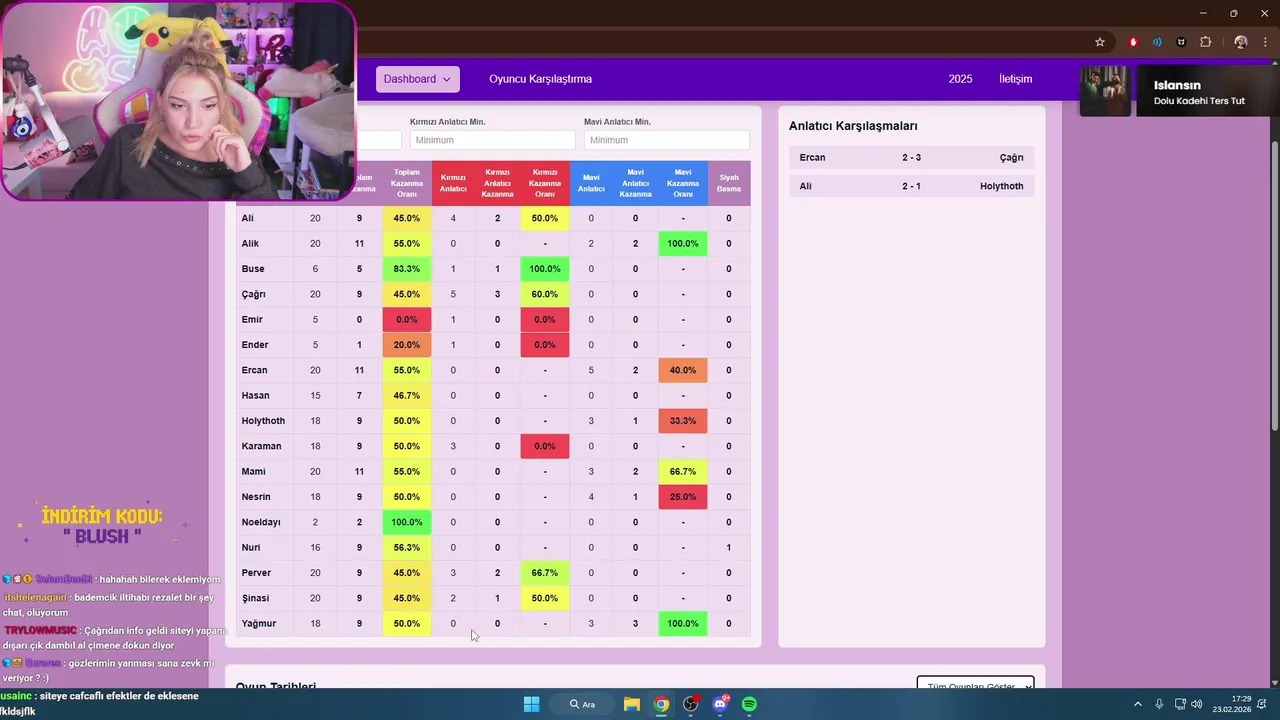Image resolution: width=1280 pixels, height=720 pixels.
Task: Open the Windows Start menu
Action: pyautogui.click(x=531, y=704)
